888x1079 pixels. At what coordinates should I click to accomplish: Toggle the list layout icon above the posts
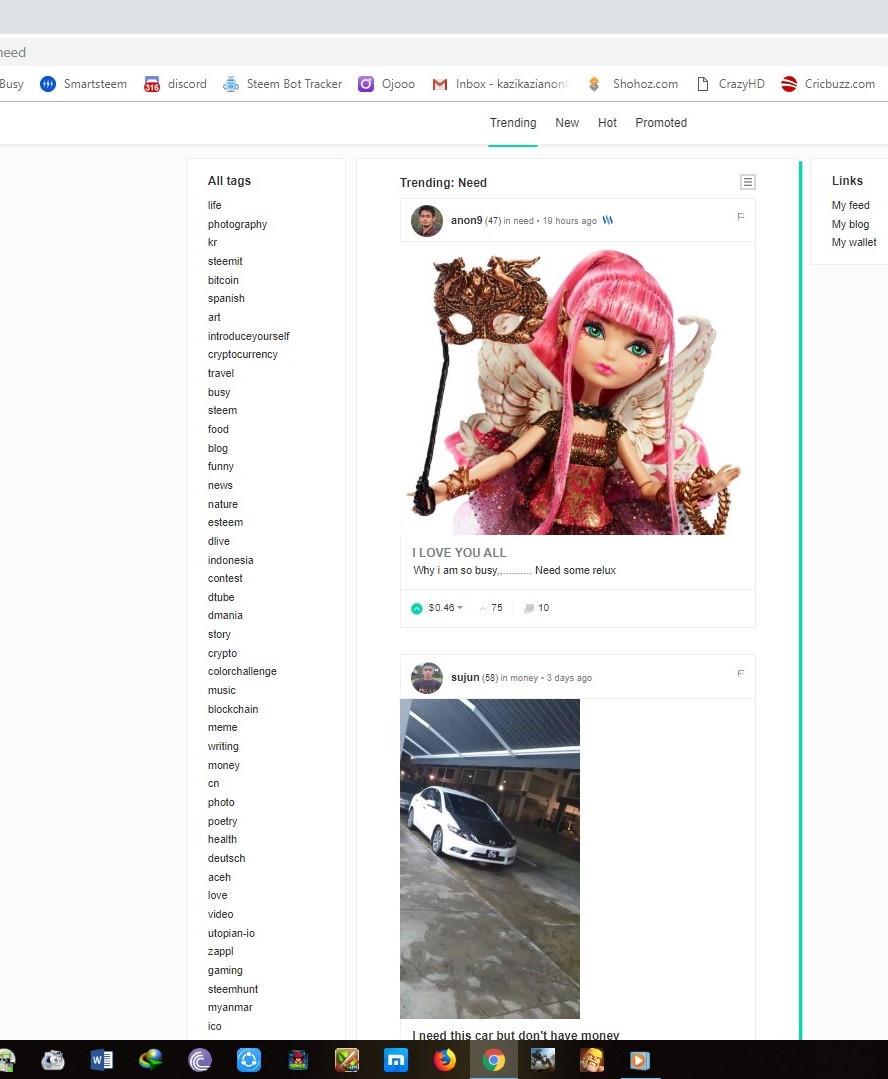pos(747,182)
